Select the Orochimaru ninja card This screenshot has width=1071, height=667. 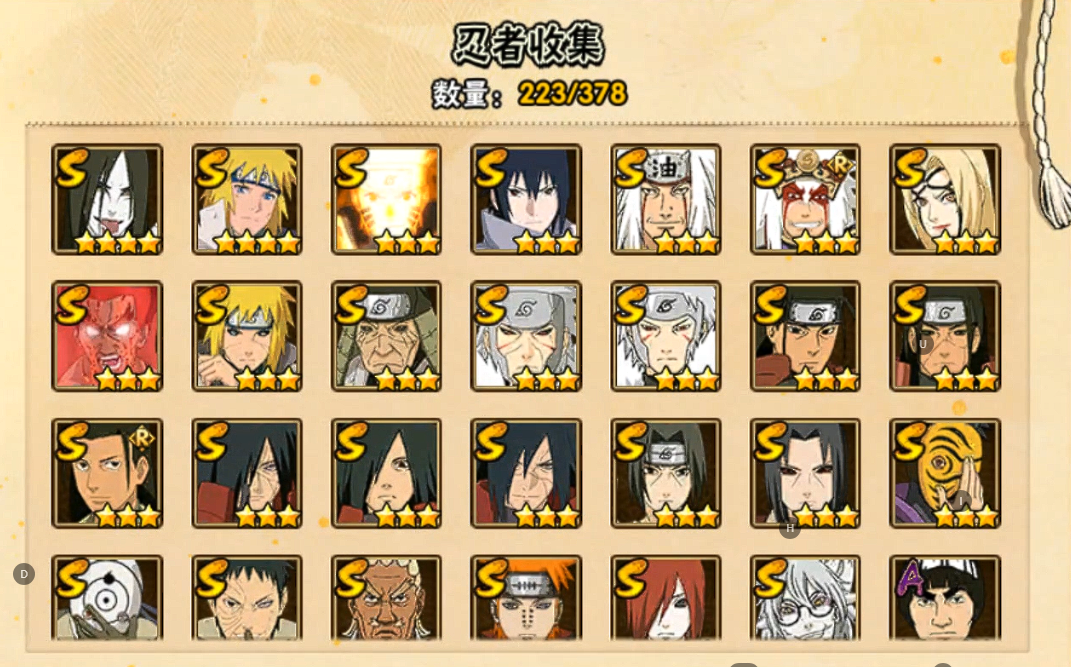(x=107, y=199)
